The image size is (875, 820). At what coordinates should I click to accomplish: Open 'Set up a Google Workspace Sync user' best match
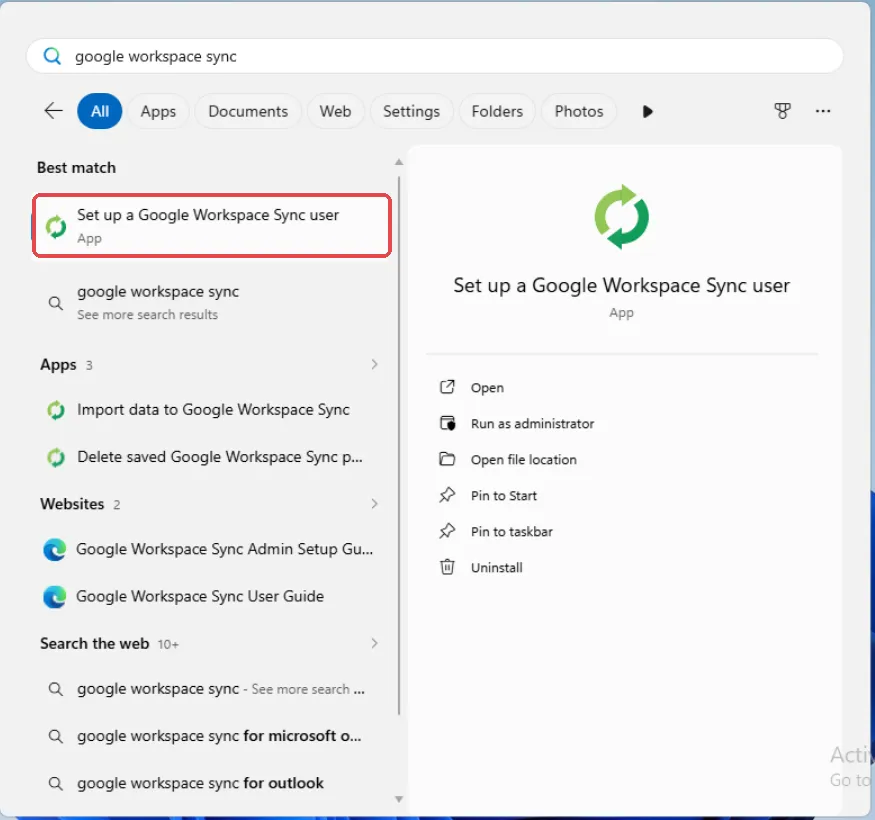tap(211, 226)
